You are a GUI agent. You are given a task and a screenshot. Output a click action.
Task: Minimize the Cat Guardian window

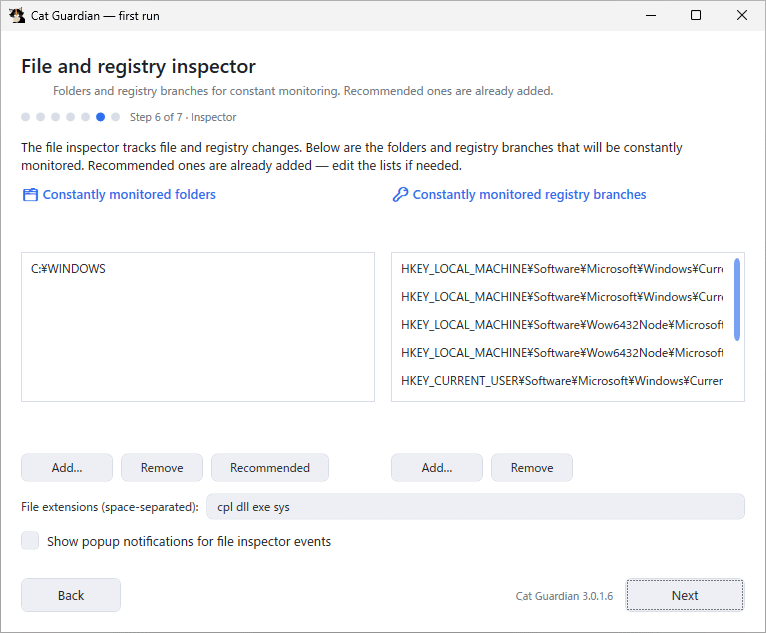coord(651,16)
